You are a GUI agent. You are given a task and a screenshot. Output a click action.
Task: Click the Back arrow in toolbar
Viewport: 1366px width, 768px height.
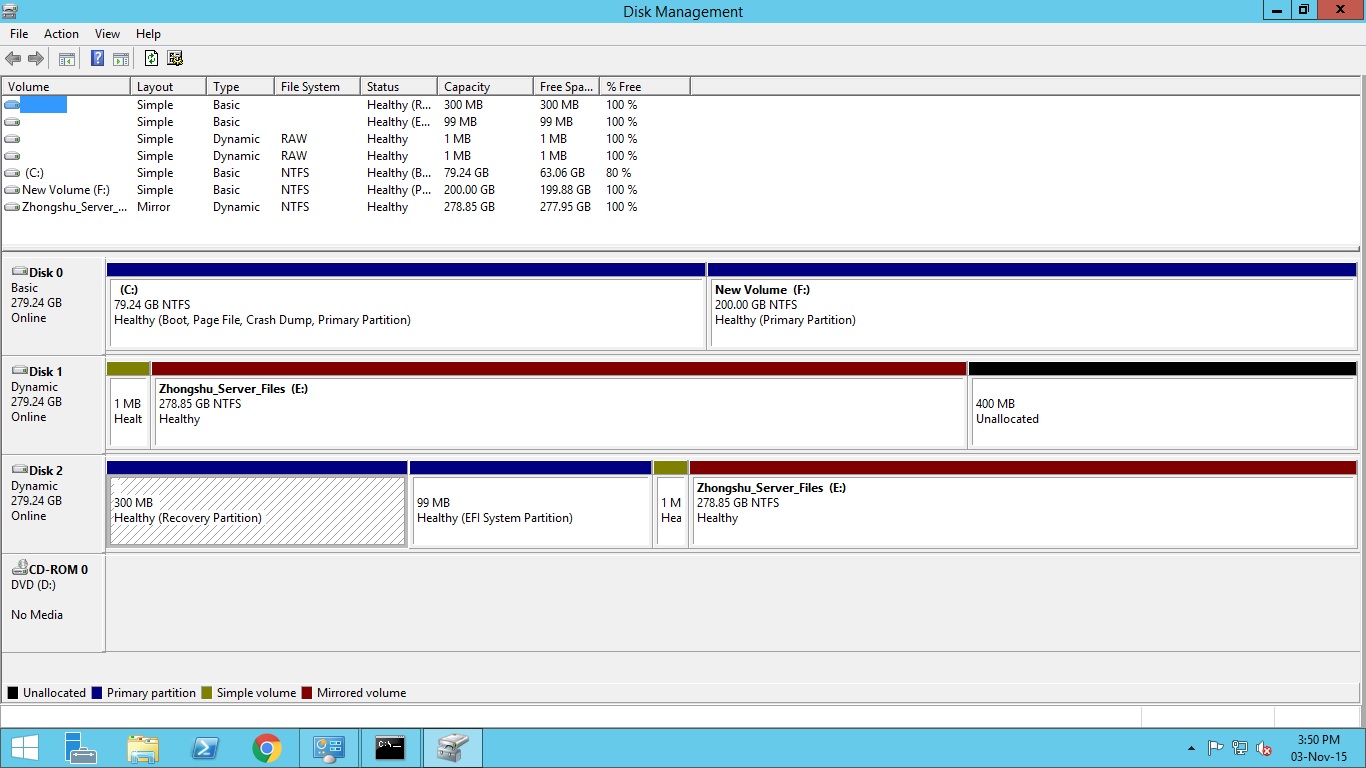point(13,59)
